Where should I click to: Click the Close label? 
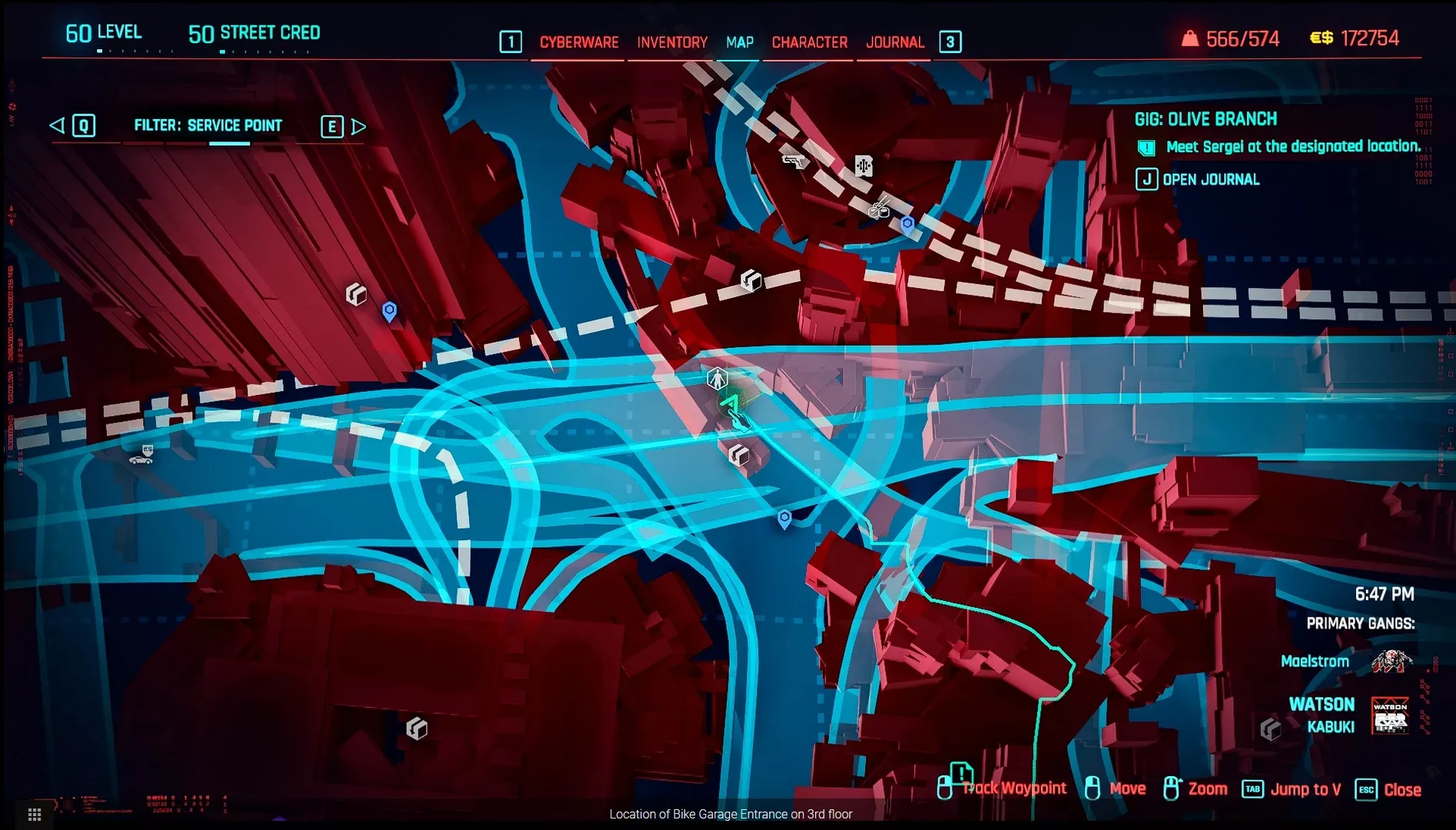click(1402, 790)
